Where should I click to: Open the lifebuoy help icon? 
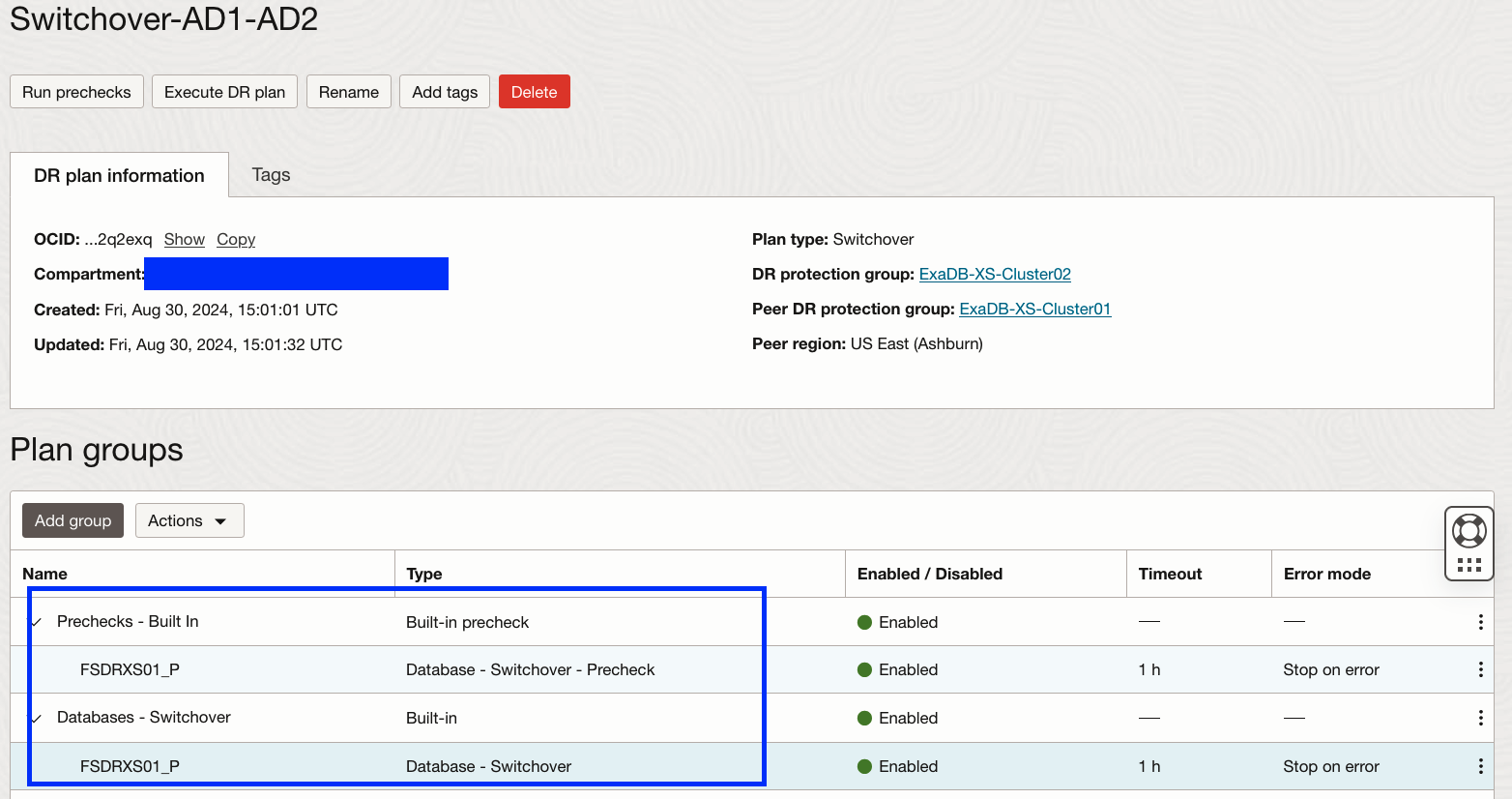tap(1468, 530)
